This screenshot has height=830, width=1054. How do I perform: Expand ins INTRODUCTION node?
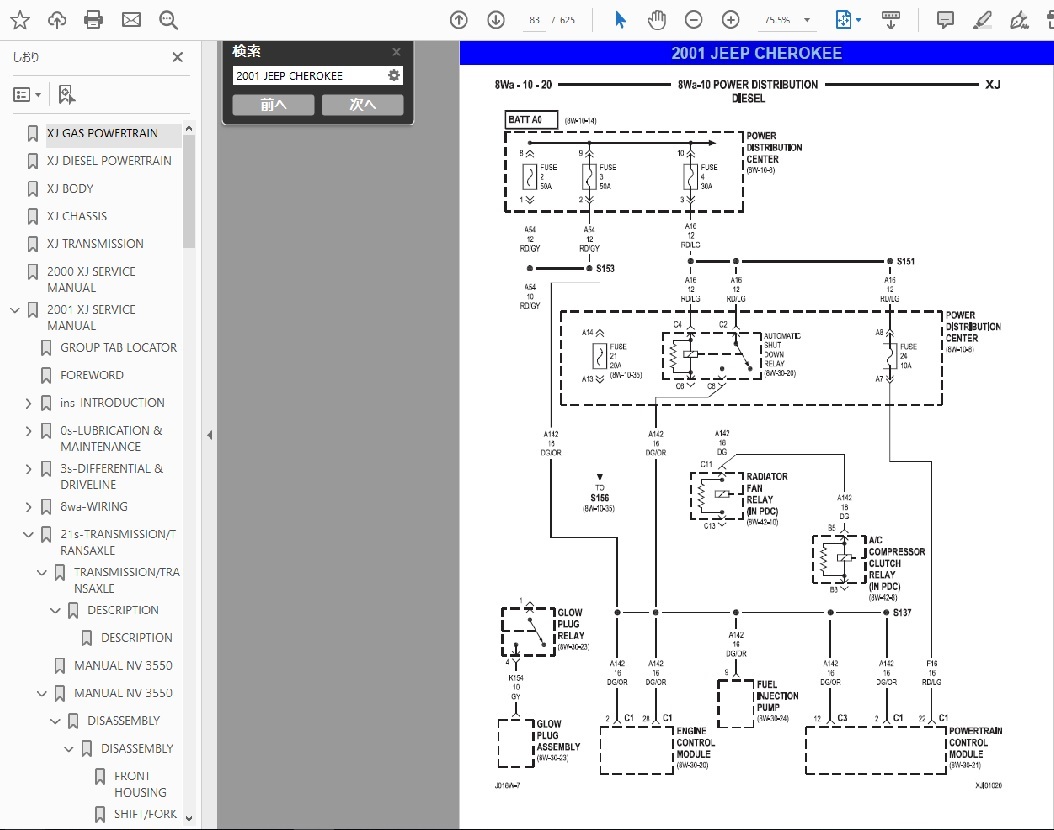pyautogui.click(x=28, y=403)
